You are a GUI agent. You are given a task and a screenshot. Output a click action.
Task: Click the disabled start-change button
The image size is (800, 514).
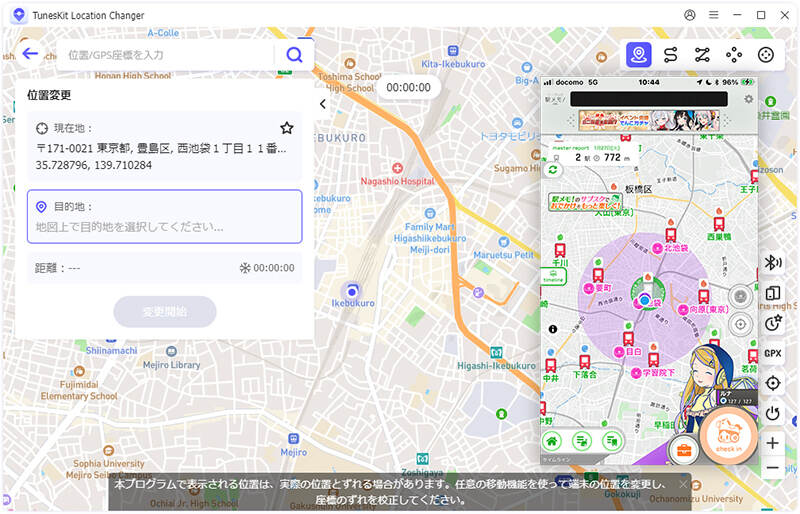(165, 311)
